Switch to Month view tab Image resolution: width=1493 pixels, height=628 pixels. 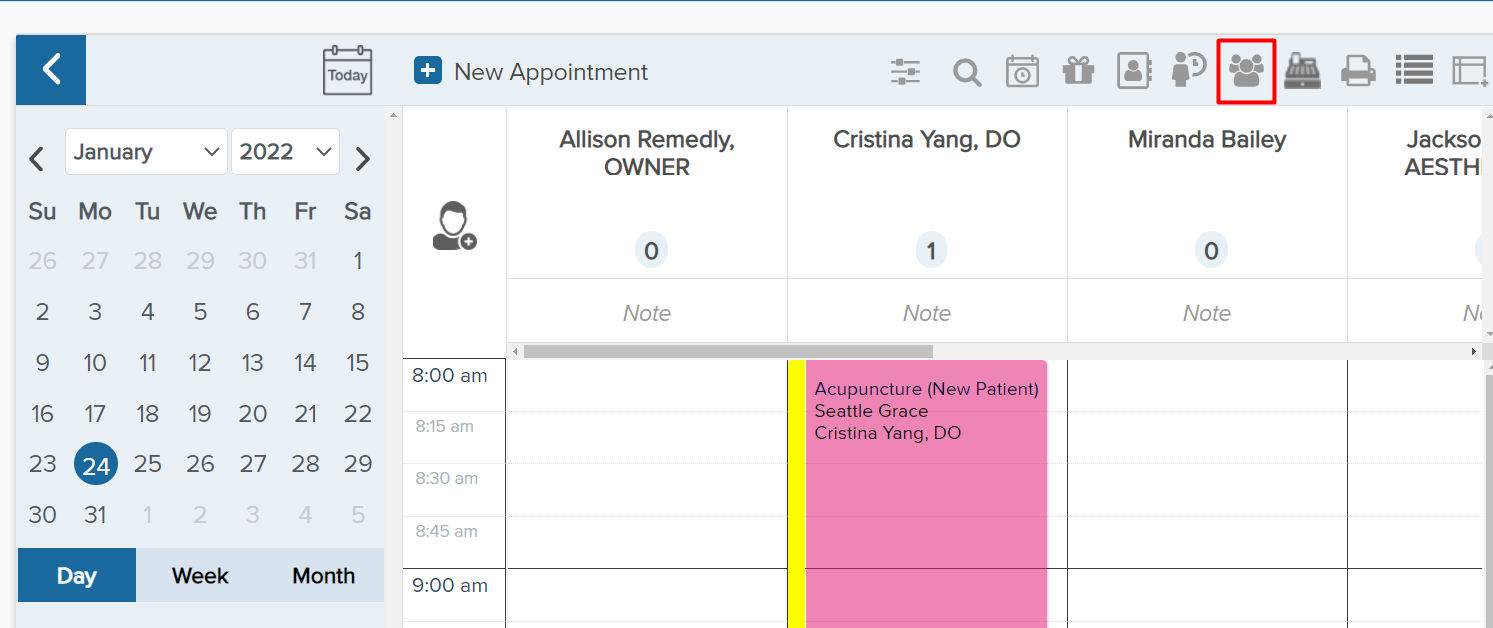pyautogui.click(x=323, y=576)
